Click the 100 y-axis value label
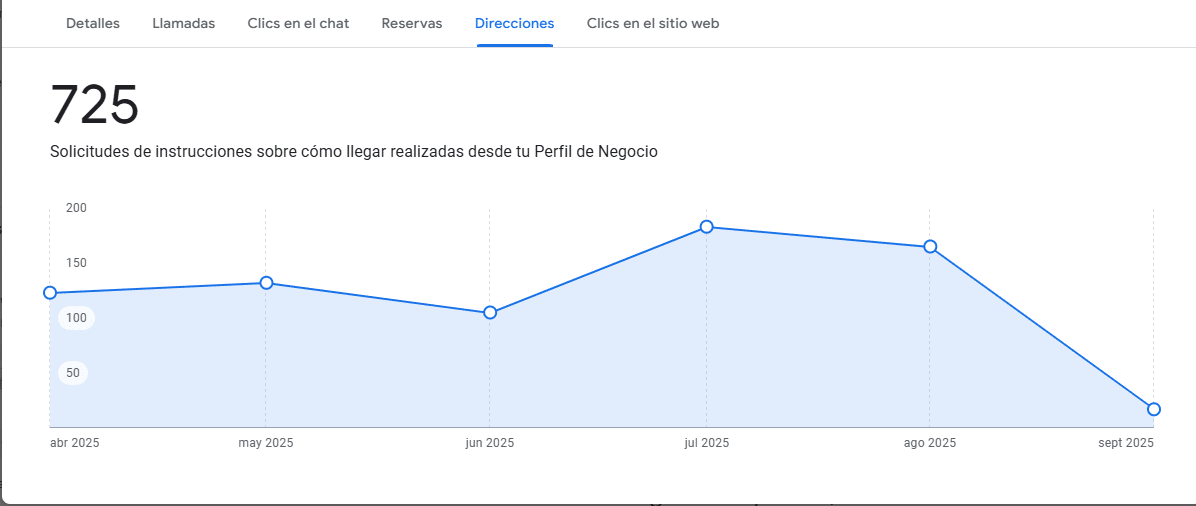 pyautogui.click(x=77, y=318)
